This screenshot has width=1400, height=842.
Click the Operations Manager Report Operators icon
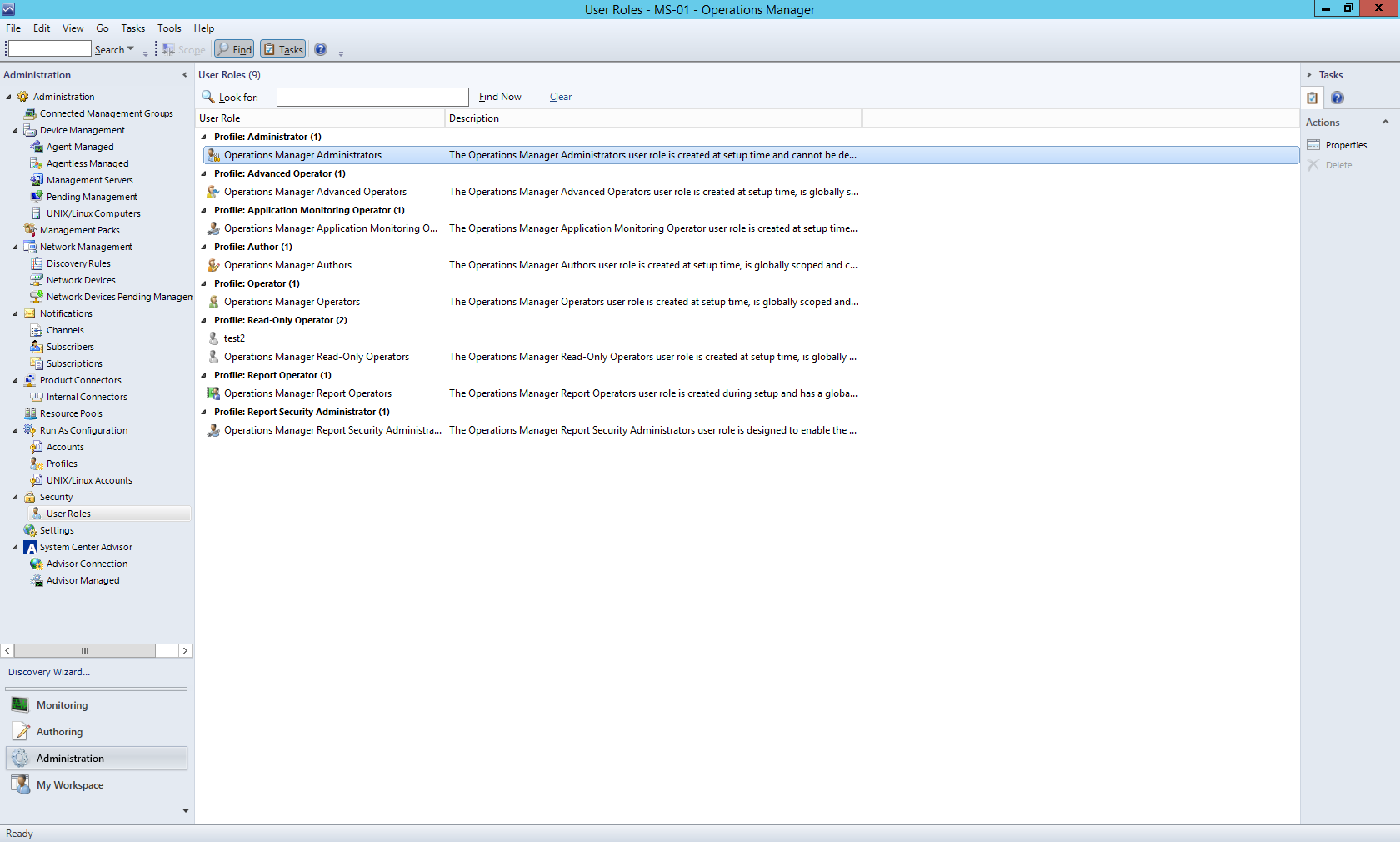point(213,393)
